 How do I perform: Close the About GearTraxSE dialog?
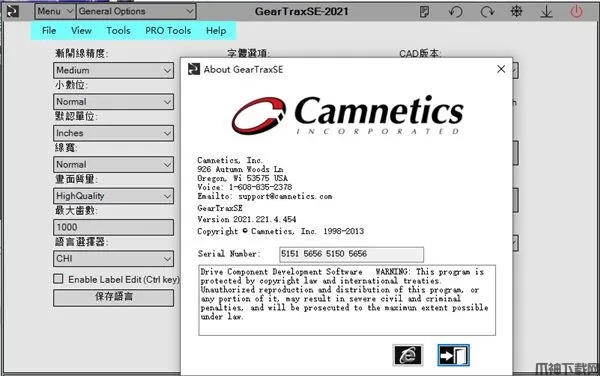pyautogui.click(x=501, y=69)
